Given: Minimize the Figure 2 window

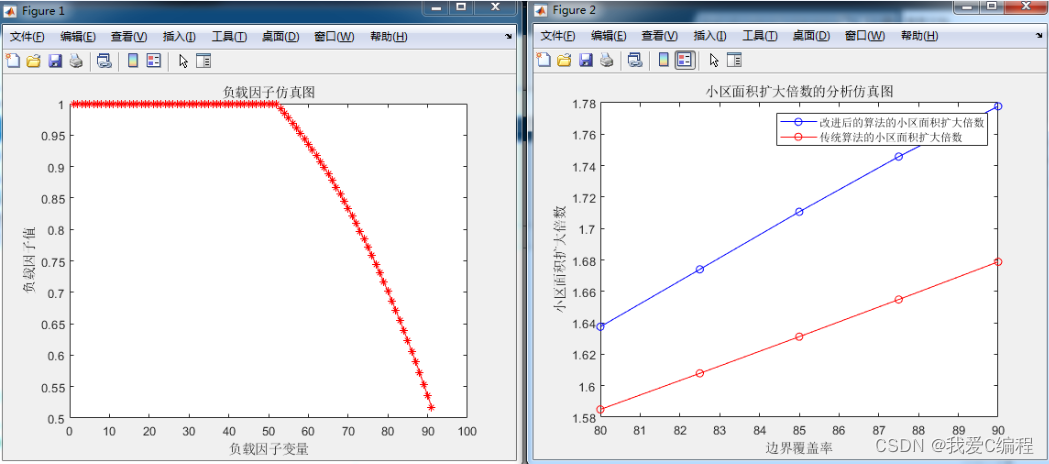Looking at the screenshot, I should [969, 6].
